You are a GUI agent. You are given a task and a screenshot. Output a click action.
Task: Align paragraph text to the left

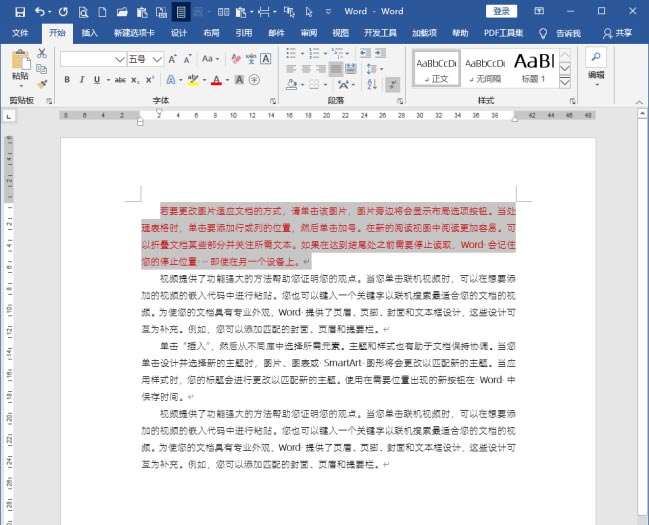tap(291, 69)
